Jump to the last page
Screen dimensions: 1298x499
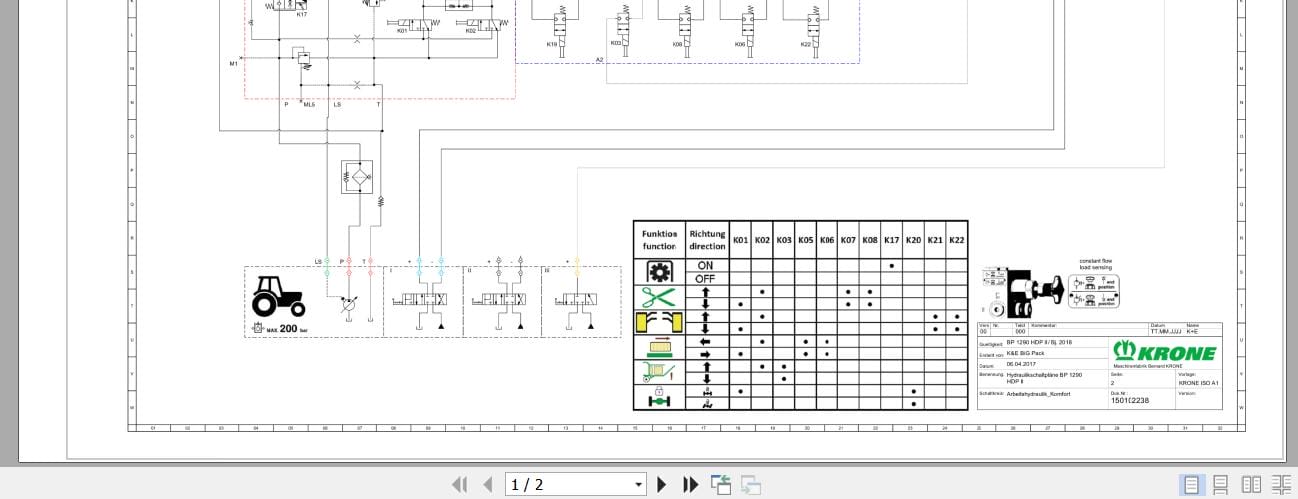click(x=690, y=485)
